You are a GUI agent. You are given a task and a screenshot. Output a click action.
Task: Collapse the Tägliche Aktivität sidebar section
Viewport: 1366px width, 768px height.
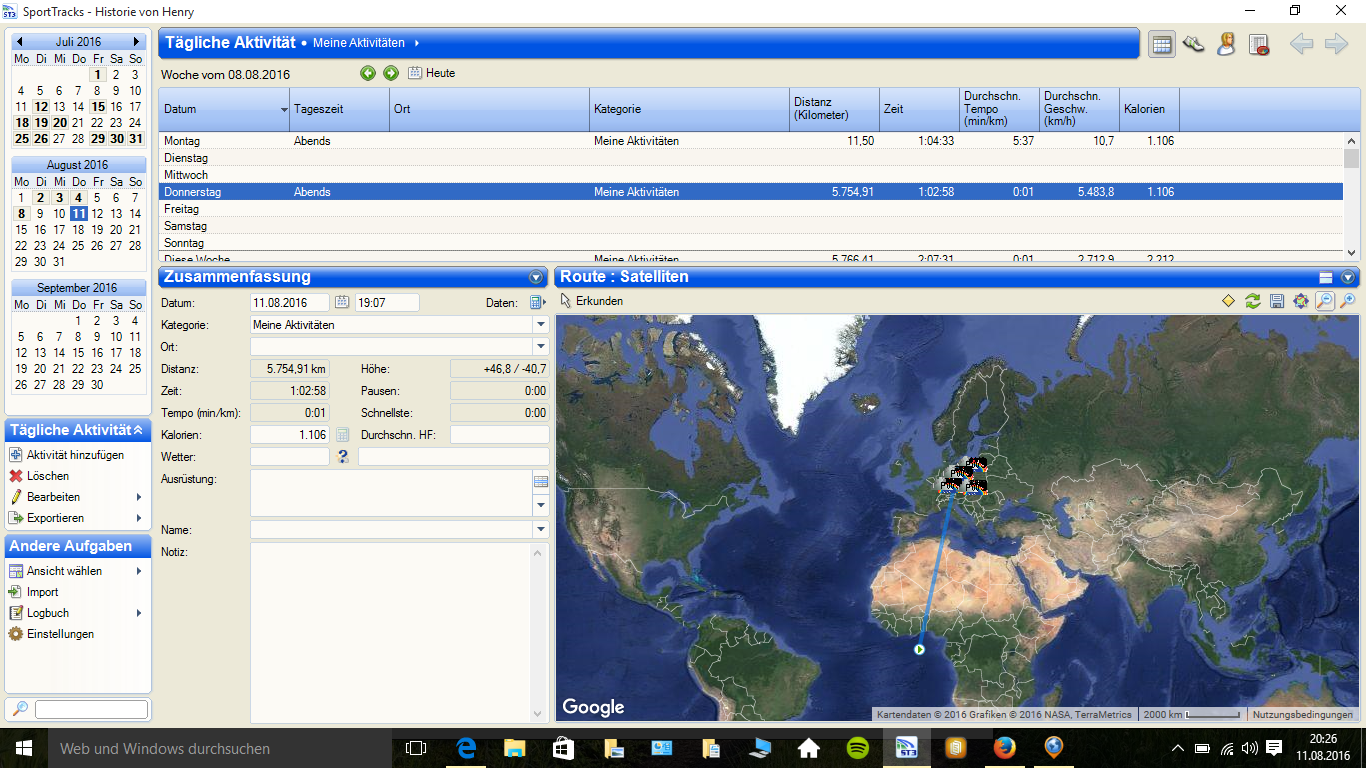pyautogui.click(x=138, y=430)
